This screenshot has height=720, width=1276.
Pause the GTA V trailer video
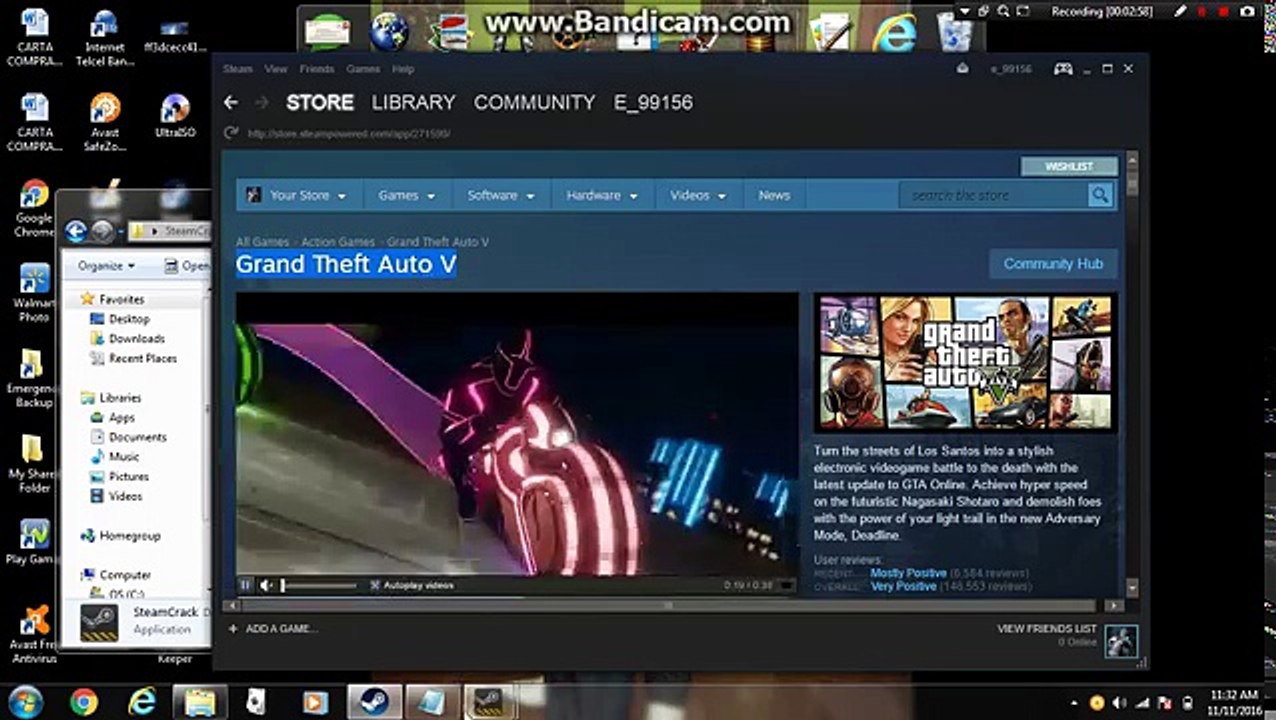(x=245, y=585)
